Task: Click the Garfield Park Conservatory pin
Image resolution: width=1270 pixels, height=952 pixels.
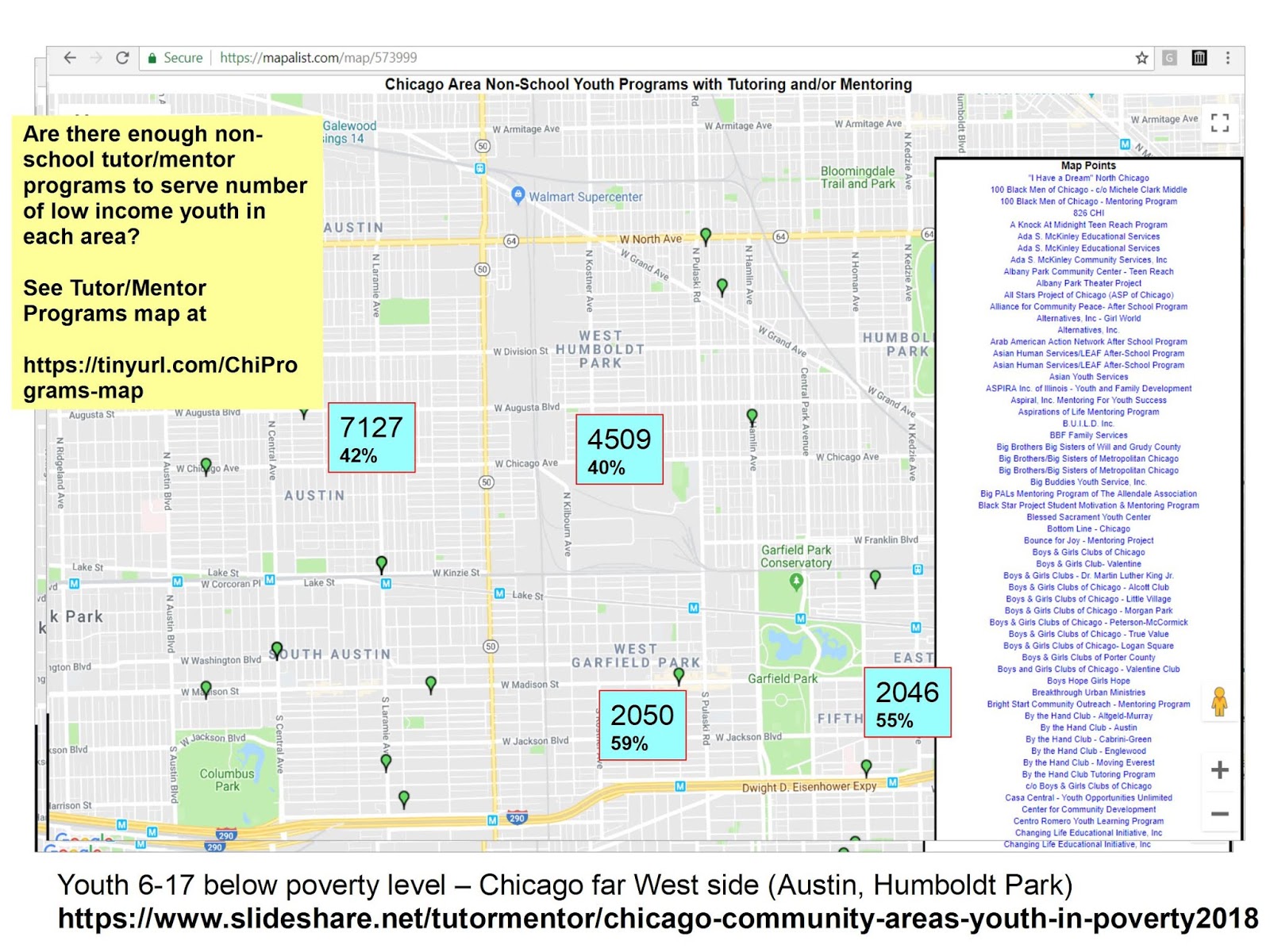Action: point(796,582)
